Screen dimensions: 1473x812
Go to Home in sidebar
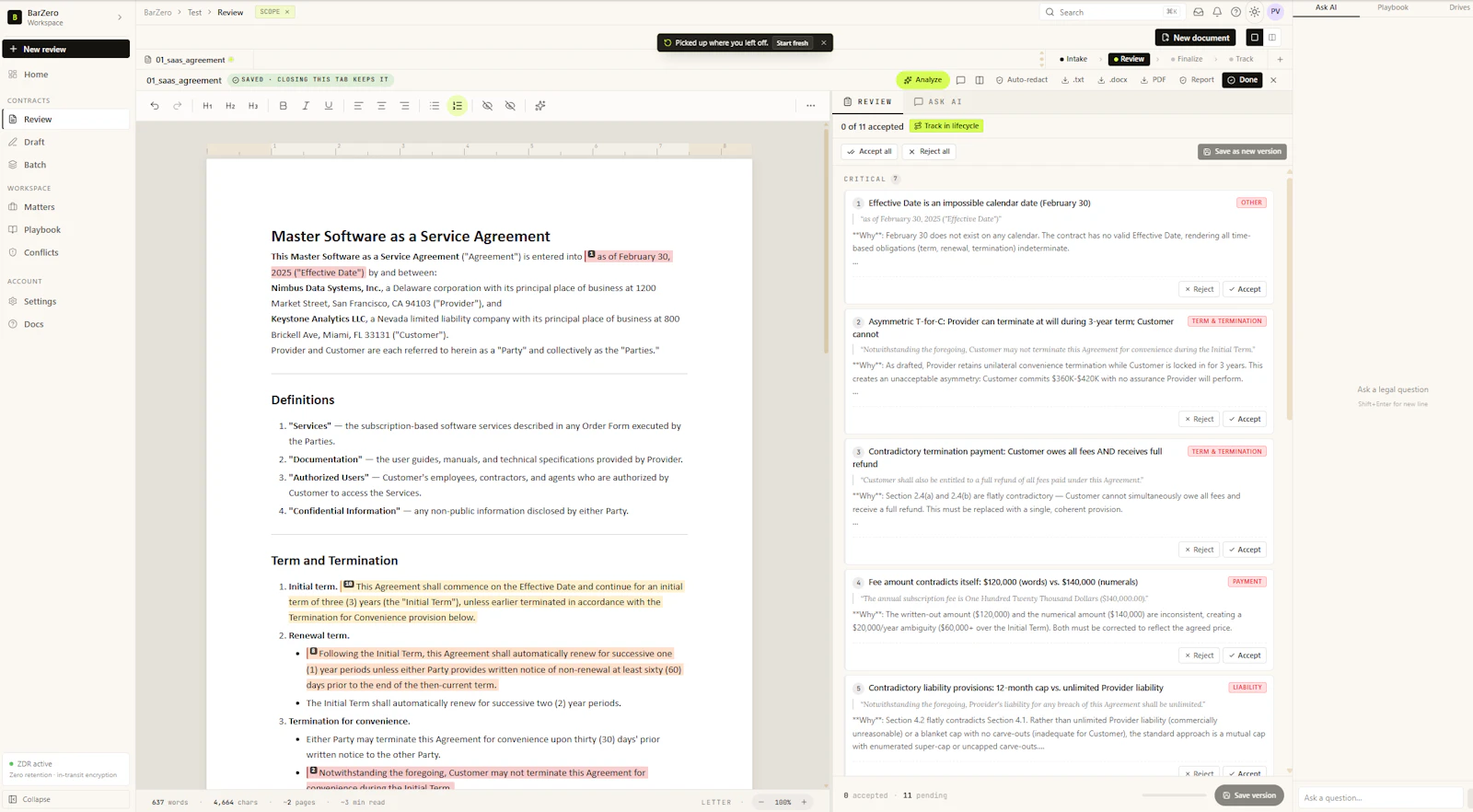(x=66, y=75)
